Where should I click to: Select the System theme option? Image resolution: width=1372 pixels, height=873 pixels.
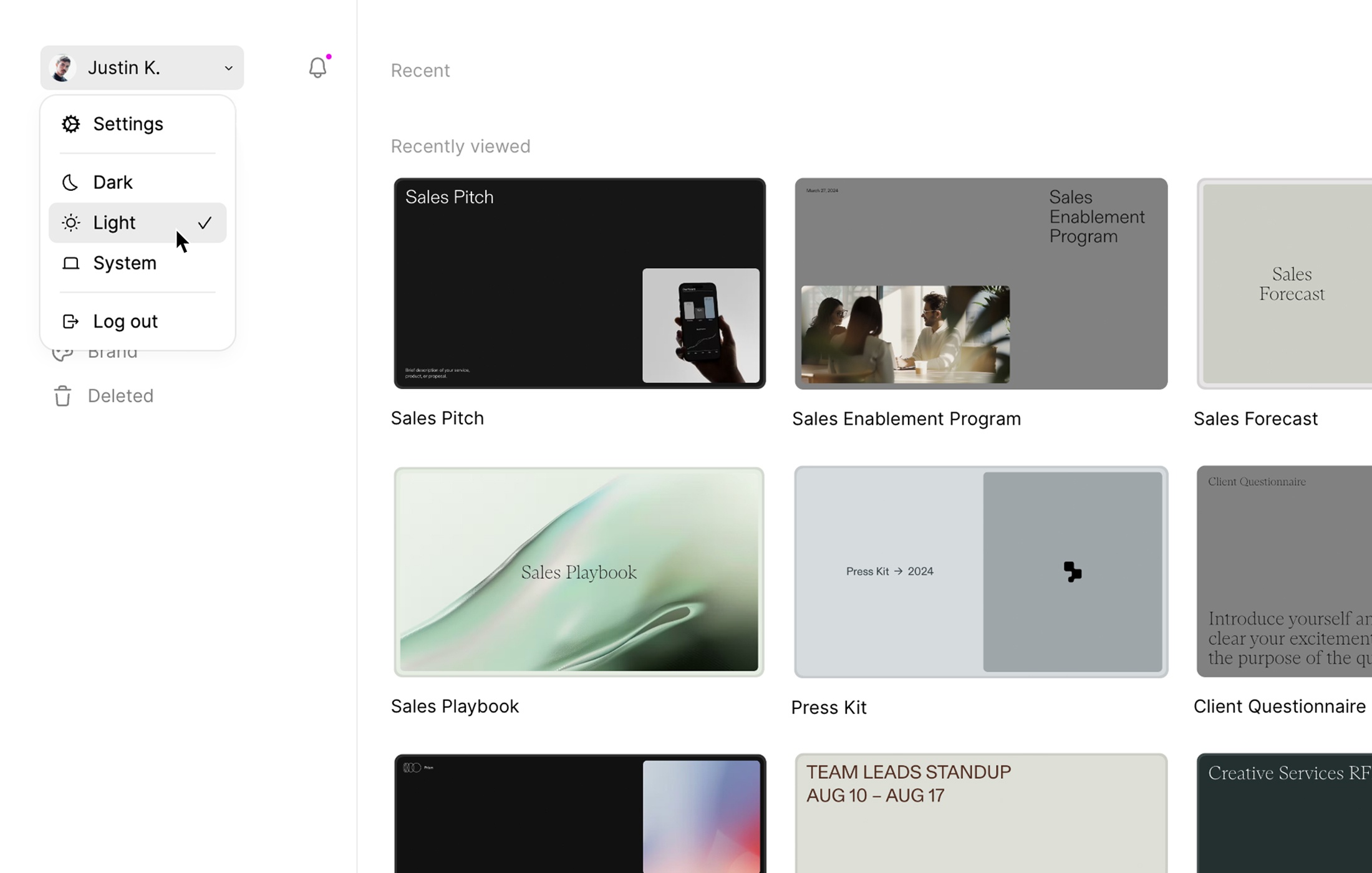point(124,263)
